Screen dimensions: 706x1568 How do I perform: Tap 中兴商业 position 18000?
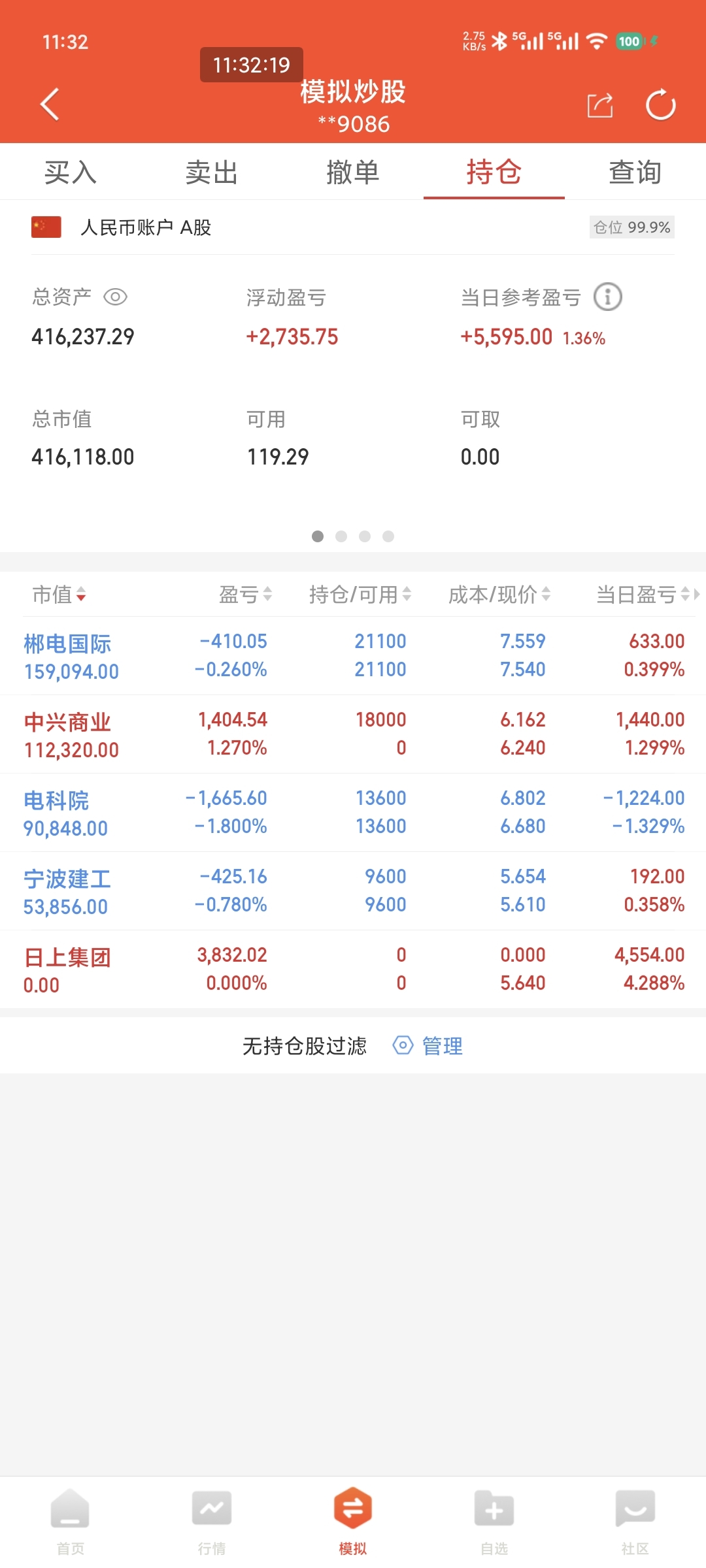tap(381, 720)
